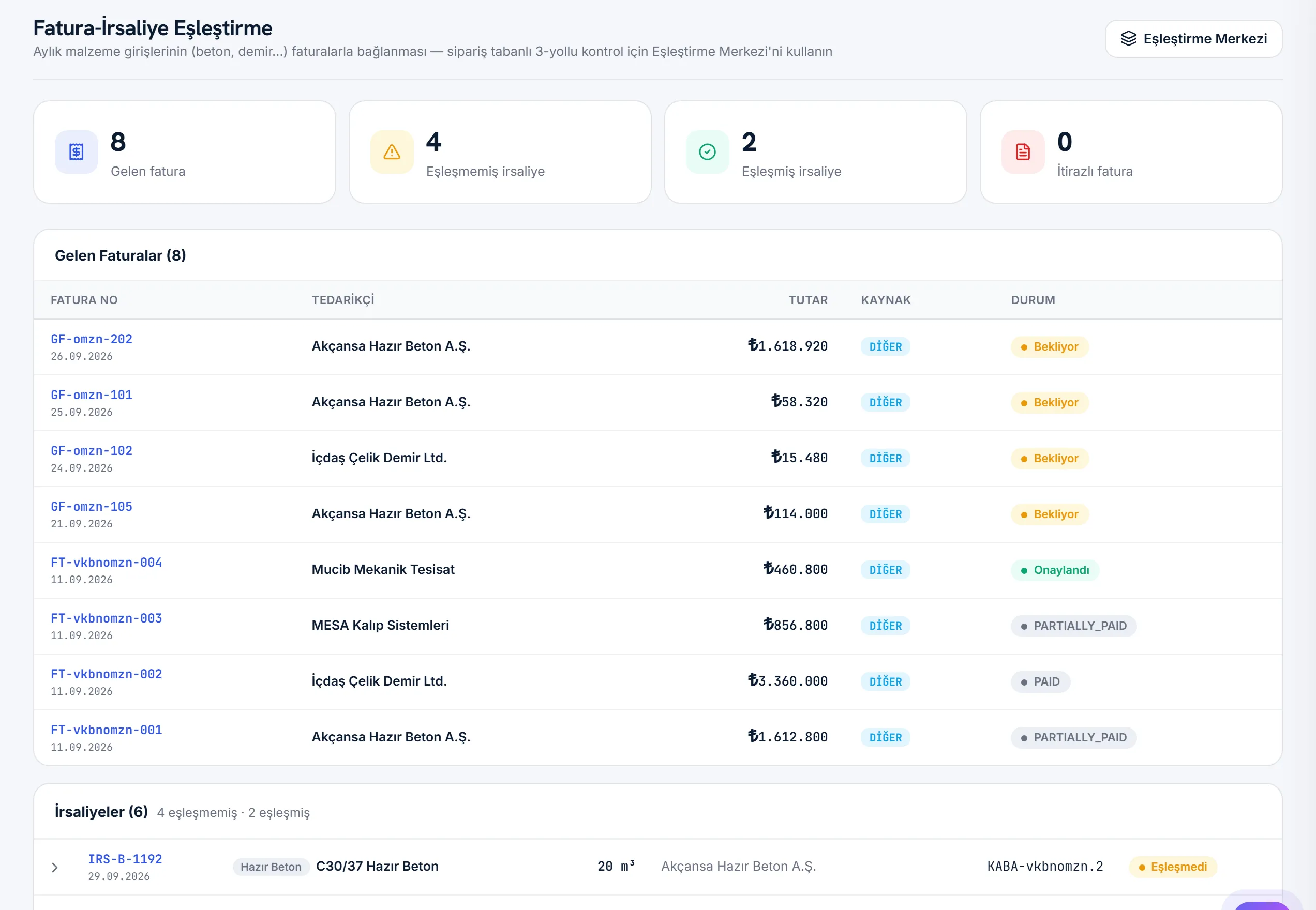Image resolution: width=1316 pixels, height=910 pixels.
Task: Click the invoice icon on Gelen fatura card
Action: (x=77, y=151)
